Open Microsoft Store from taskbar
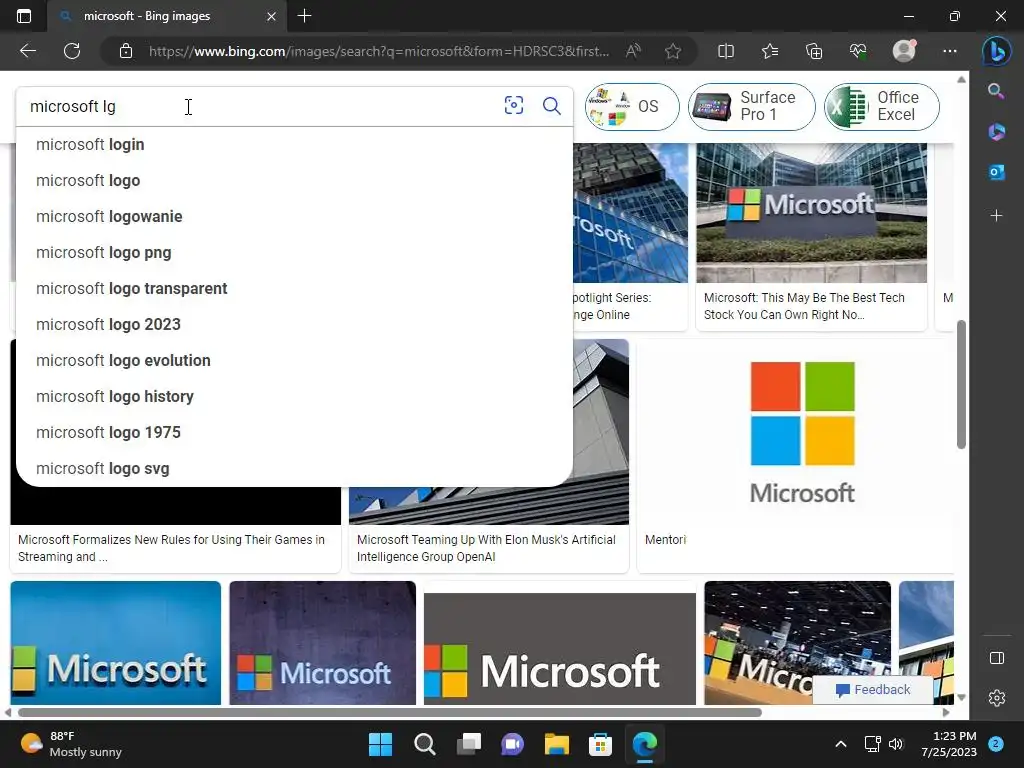 coord(600,744)
